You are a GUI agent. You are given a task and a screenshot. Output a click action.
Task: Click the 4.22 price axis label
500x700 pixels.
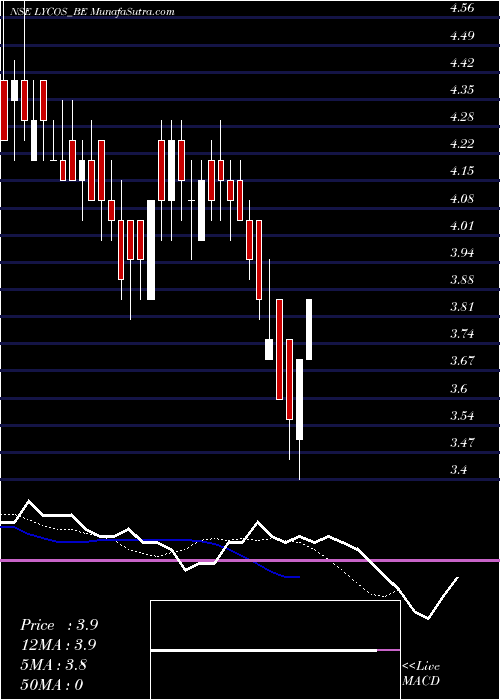coord(463,144)
